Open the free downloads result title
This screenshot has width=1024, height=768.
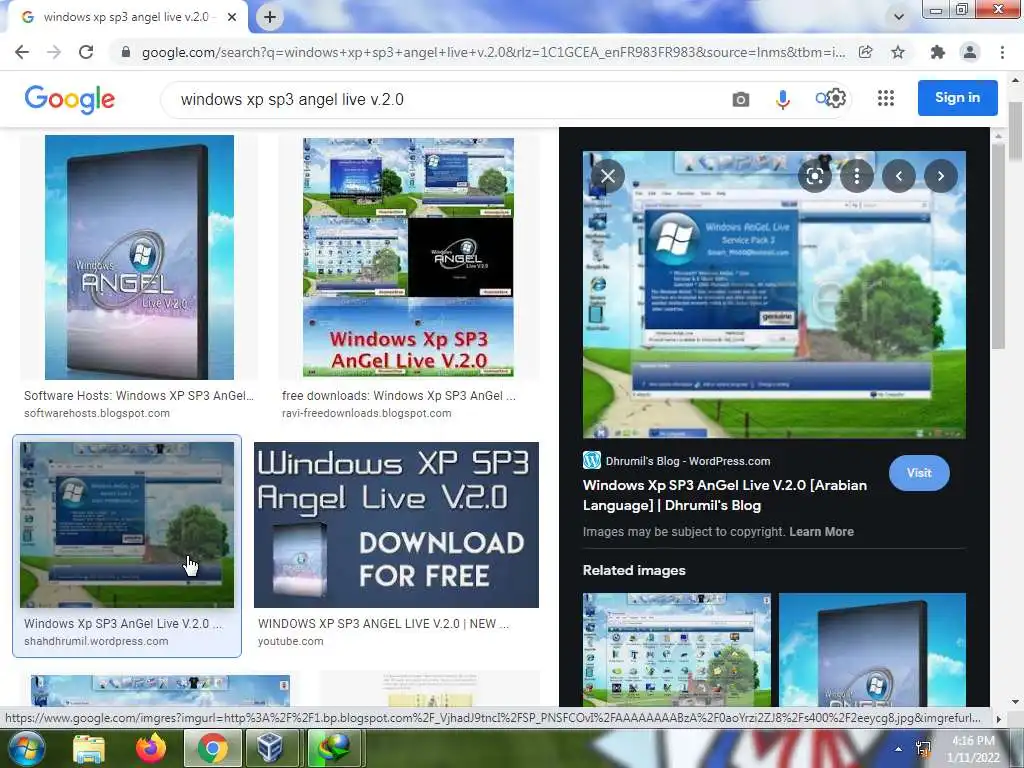(398, 396)
